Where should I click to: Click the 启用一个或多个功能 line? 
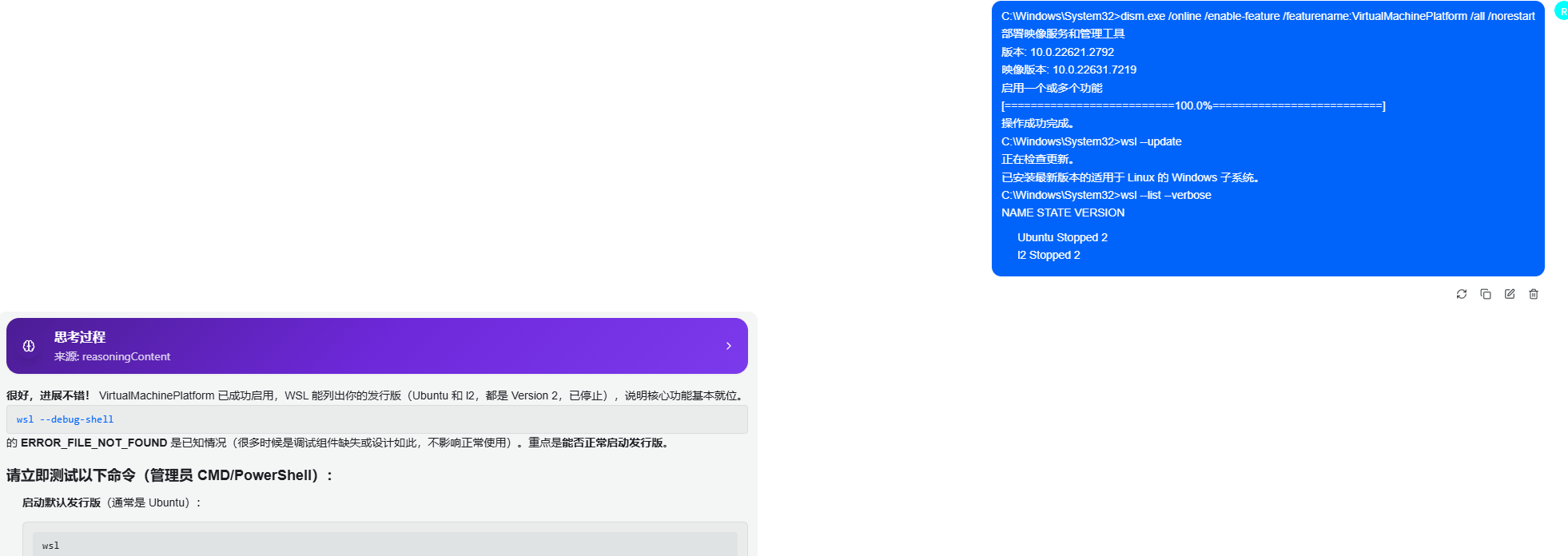[1052, 88]
